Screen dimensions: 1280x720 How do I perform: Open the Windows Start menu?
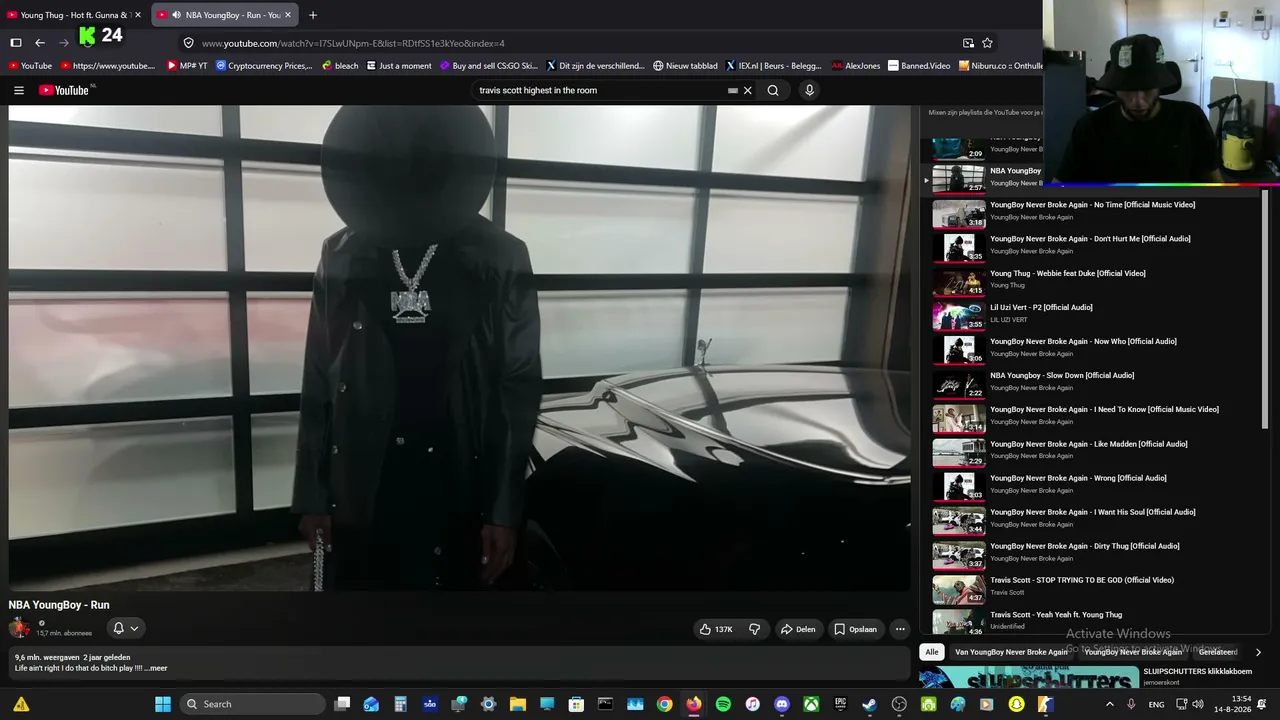(163, 704)
